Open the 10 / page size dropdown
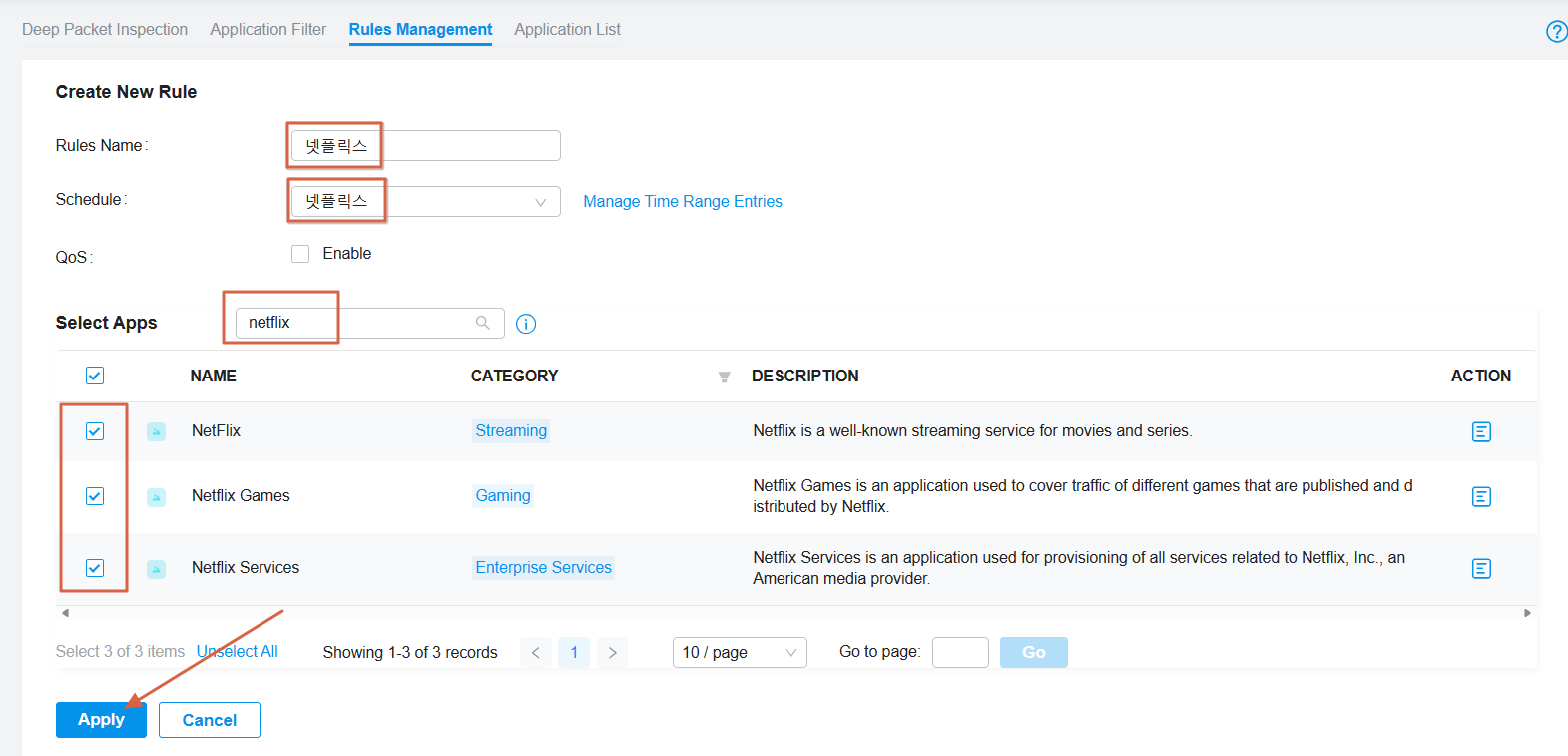This screenshot has height=756, width=1568. [x=740, y=653]
